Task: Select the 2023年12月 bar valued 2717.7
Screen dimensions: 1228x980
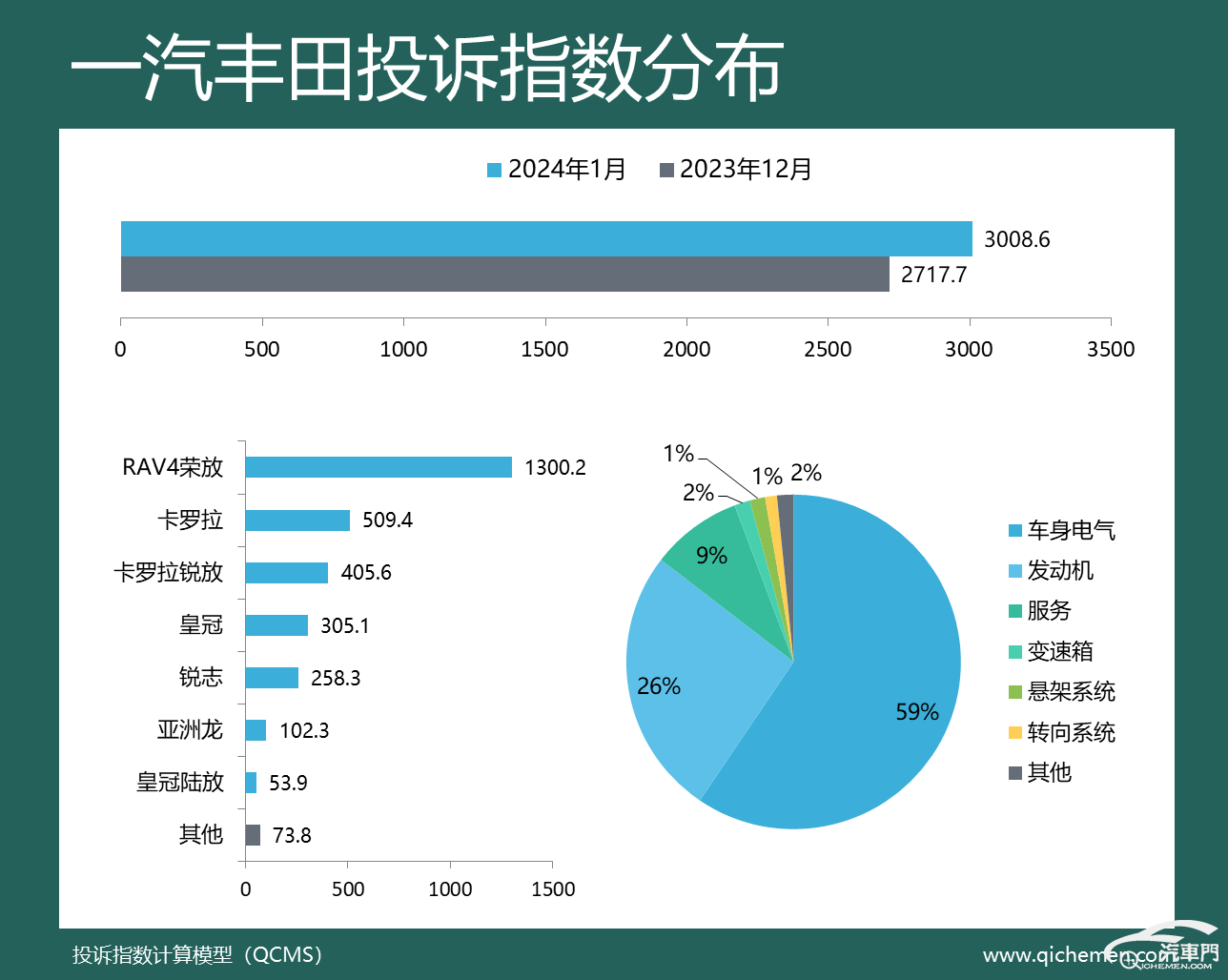Action: pos(505,274)
